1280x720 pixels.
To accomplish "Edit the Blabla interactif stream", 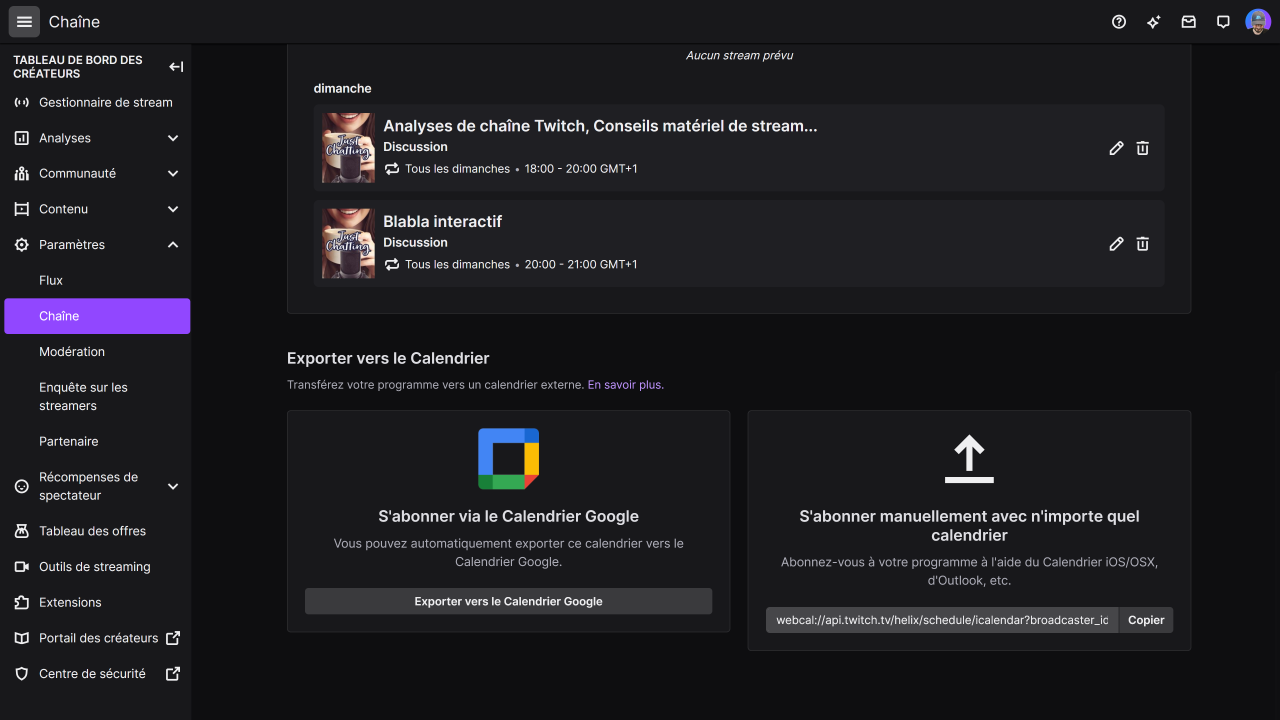I will coord(1116,244).
